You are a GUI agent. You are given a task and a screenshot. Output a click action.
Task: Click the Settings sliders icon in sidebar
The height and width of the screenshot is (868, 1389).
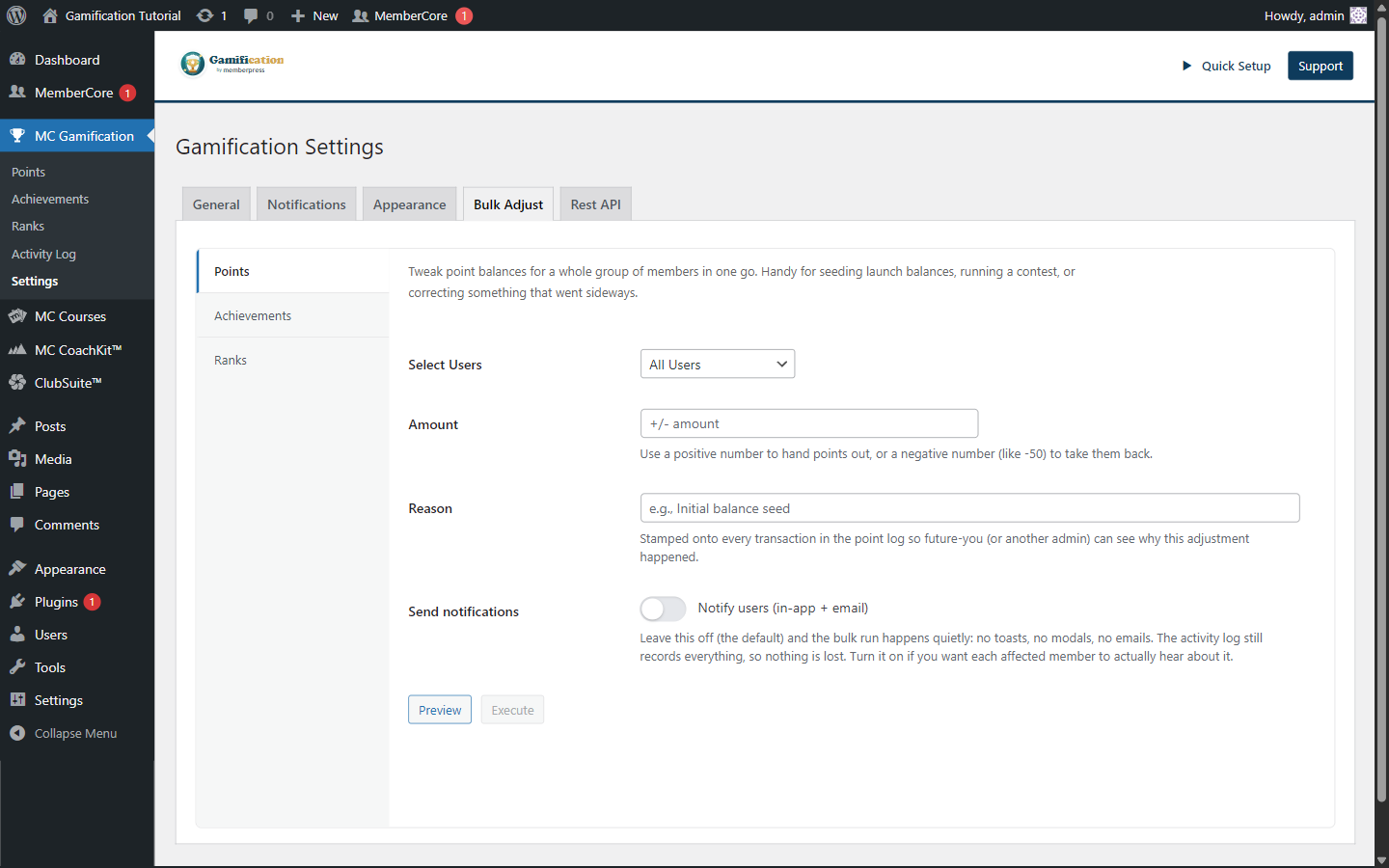tap(17, 699)
